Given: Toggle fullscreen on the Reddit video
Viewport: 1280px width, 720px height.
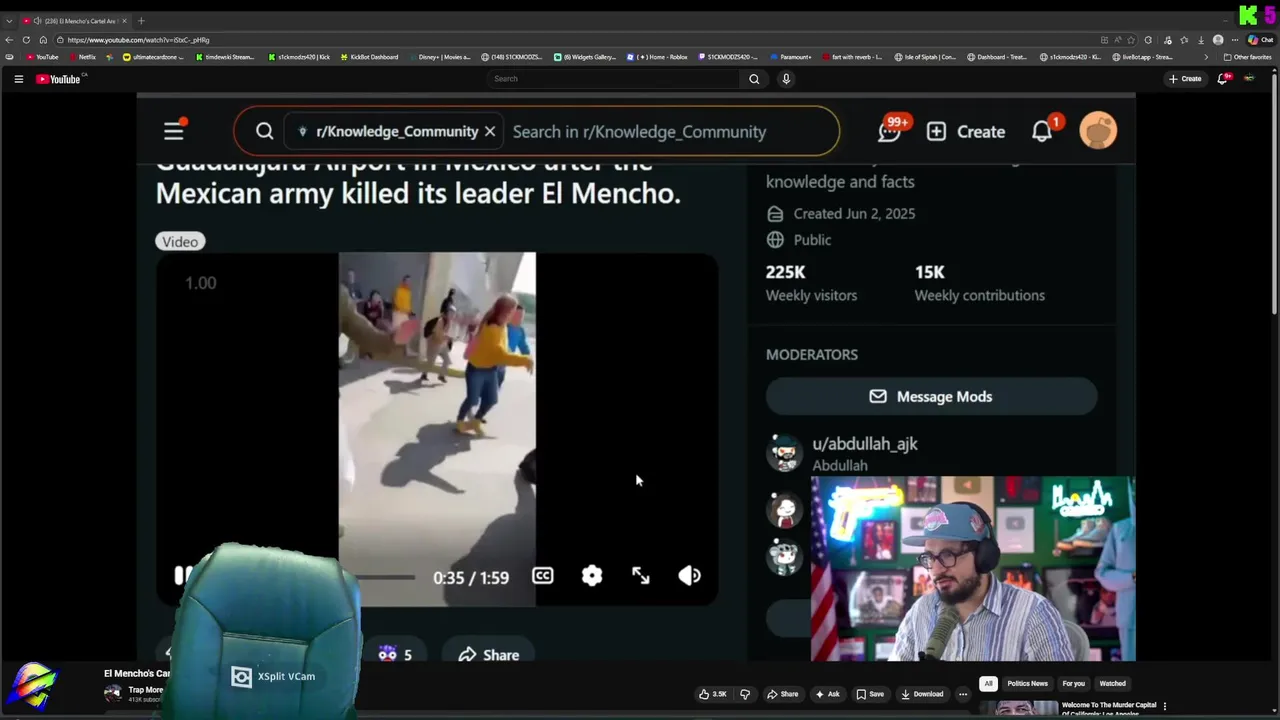Looking at the screenshot, I should click(x=641, y=576).
